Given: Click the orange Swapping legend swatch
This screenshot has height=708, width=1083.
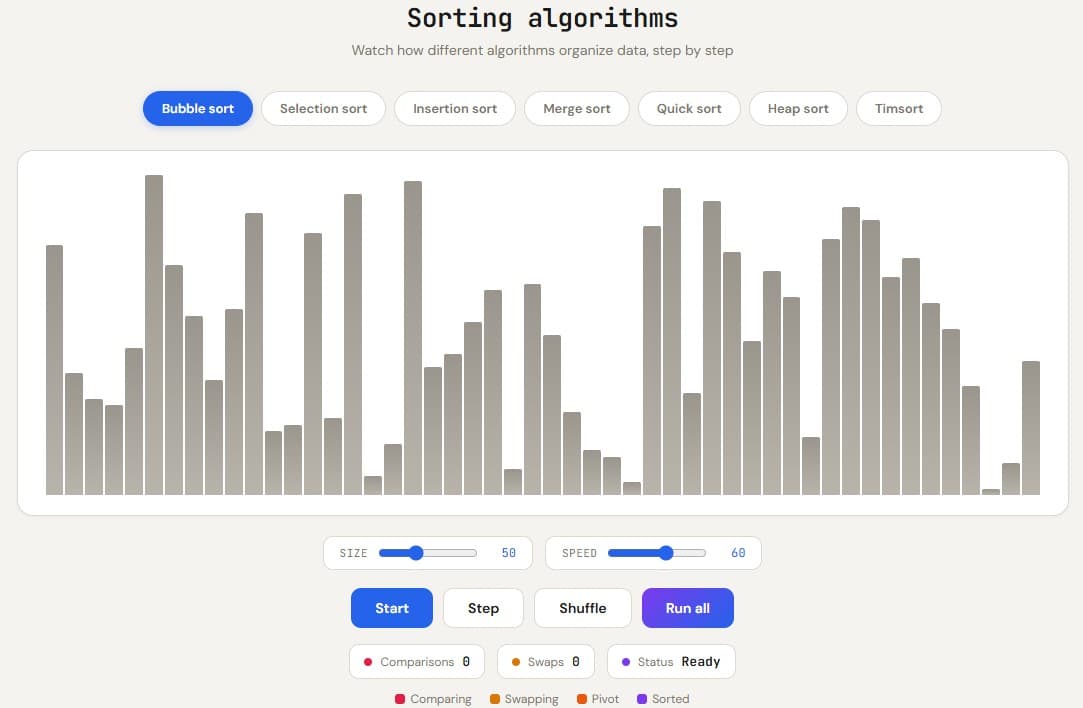Looking at the screenshot, I should point(495,699).
